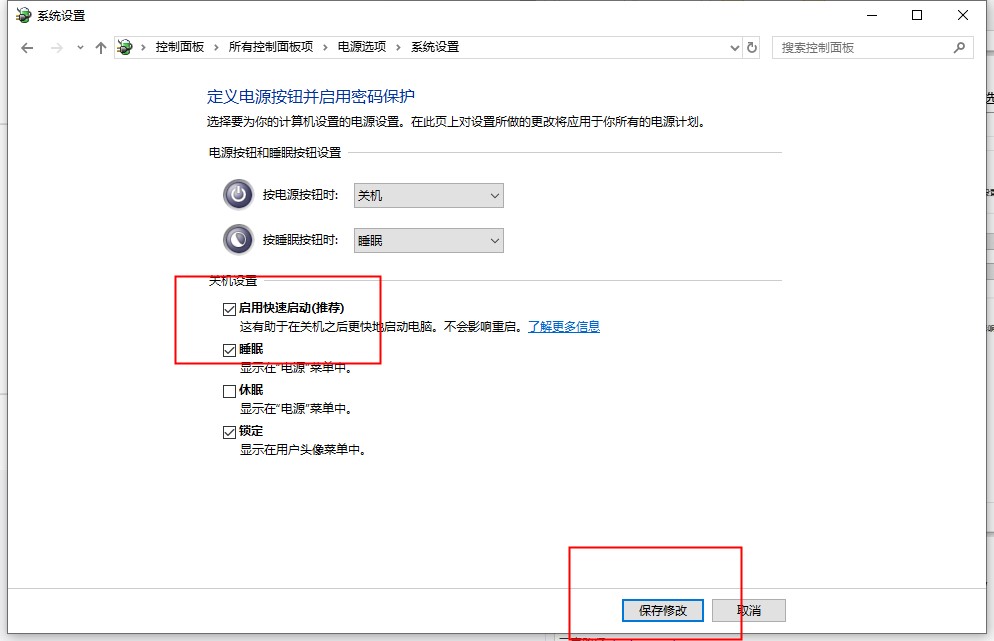Click the 保存修改 button

pyautogui.click(x=662, y=610)
